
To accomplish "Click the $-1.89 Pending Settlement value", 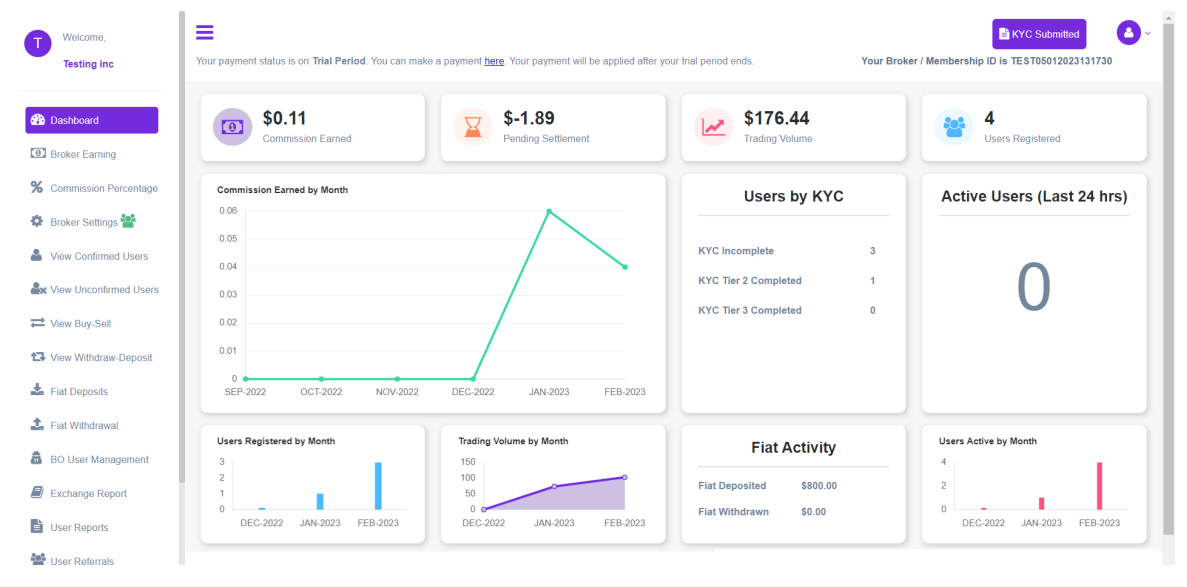I will (528, 118).
